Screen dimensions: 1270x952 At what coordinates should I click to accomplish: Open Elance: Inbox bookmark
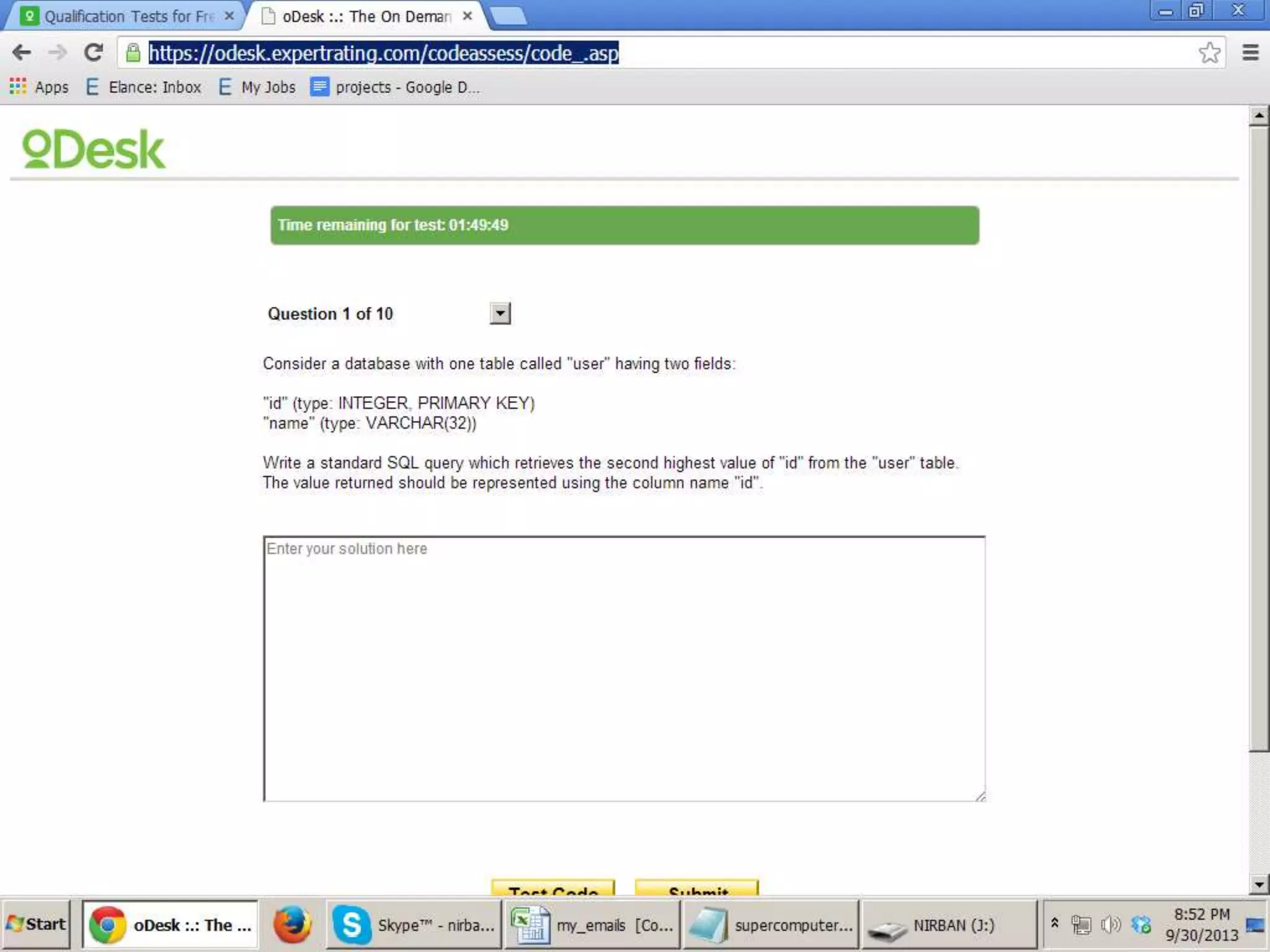143,87
